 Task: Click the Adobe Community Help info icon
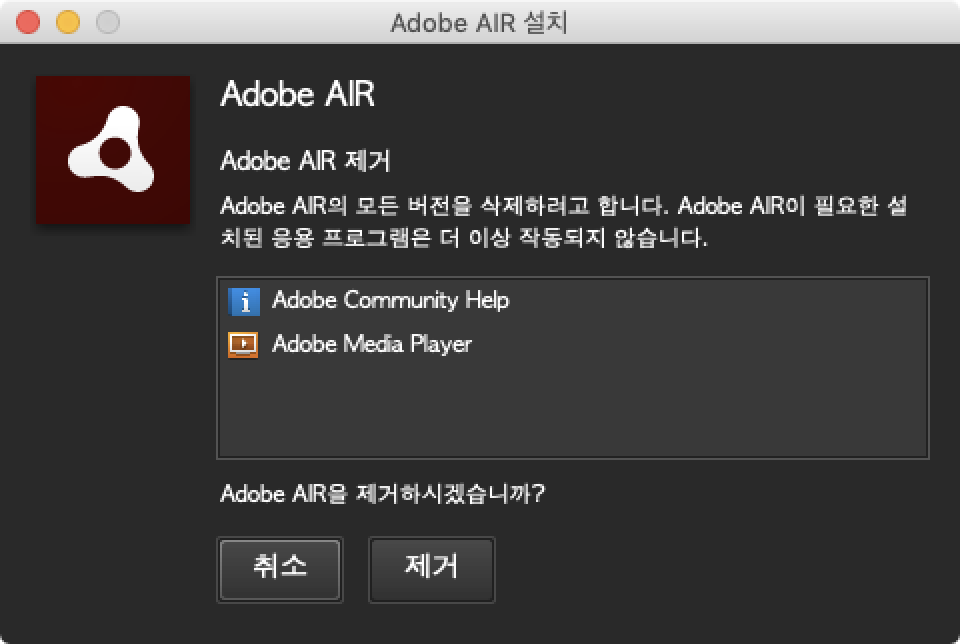coord(244,301)
